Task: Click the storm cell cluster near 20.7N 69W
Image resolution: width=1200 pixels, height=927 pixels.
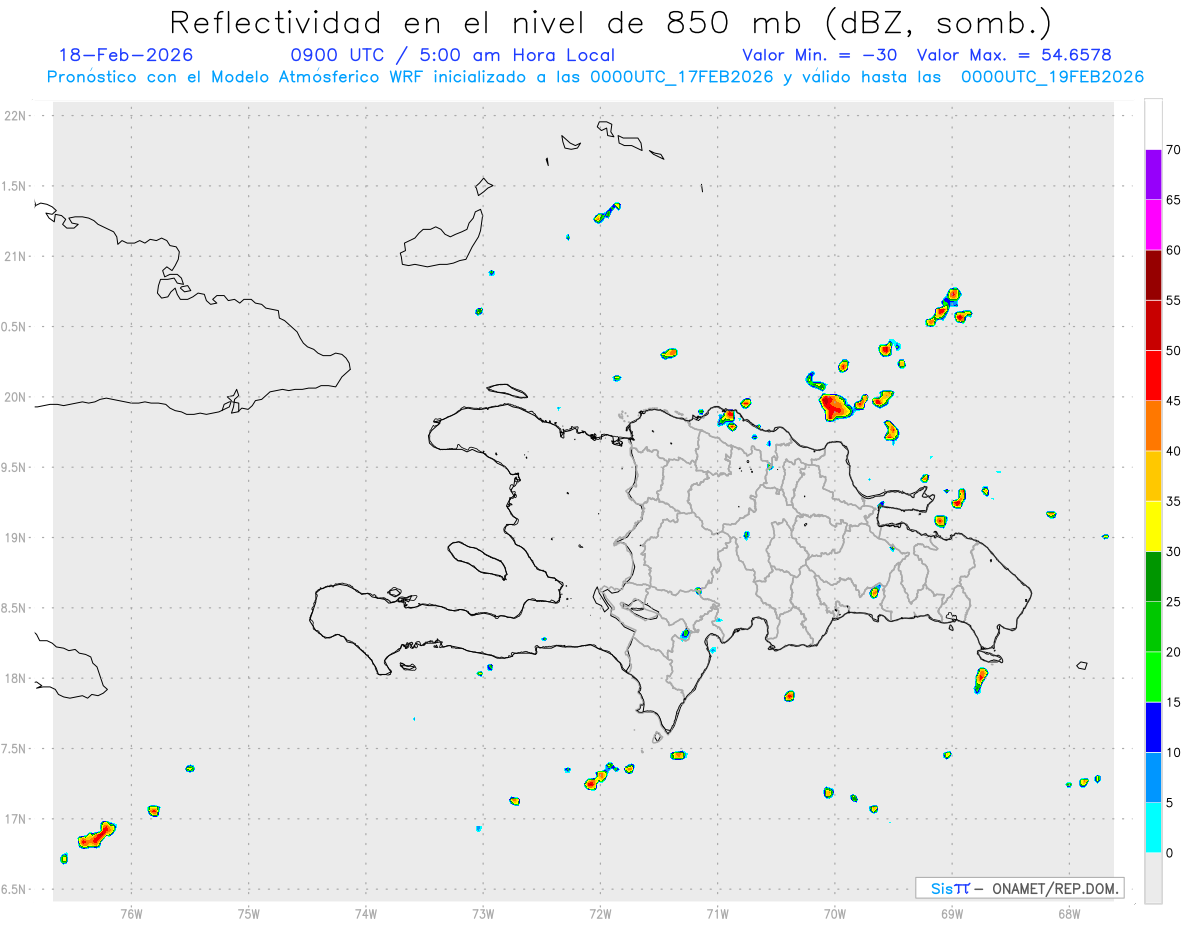Action: [947, 307]
